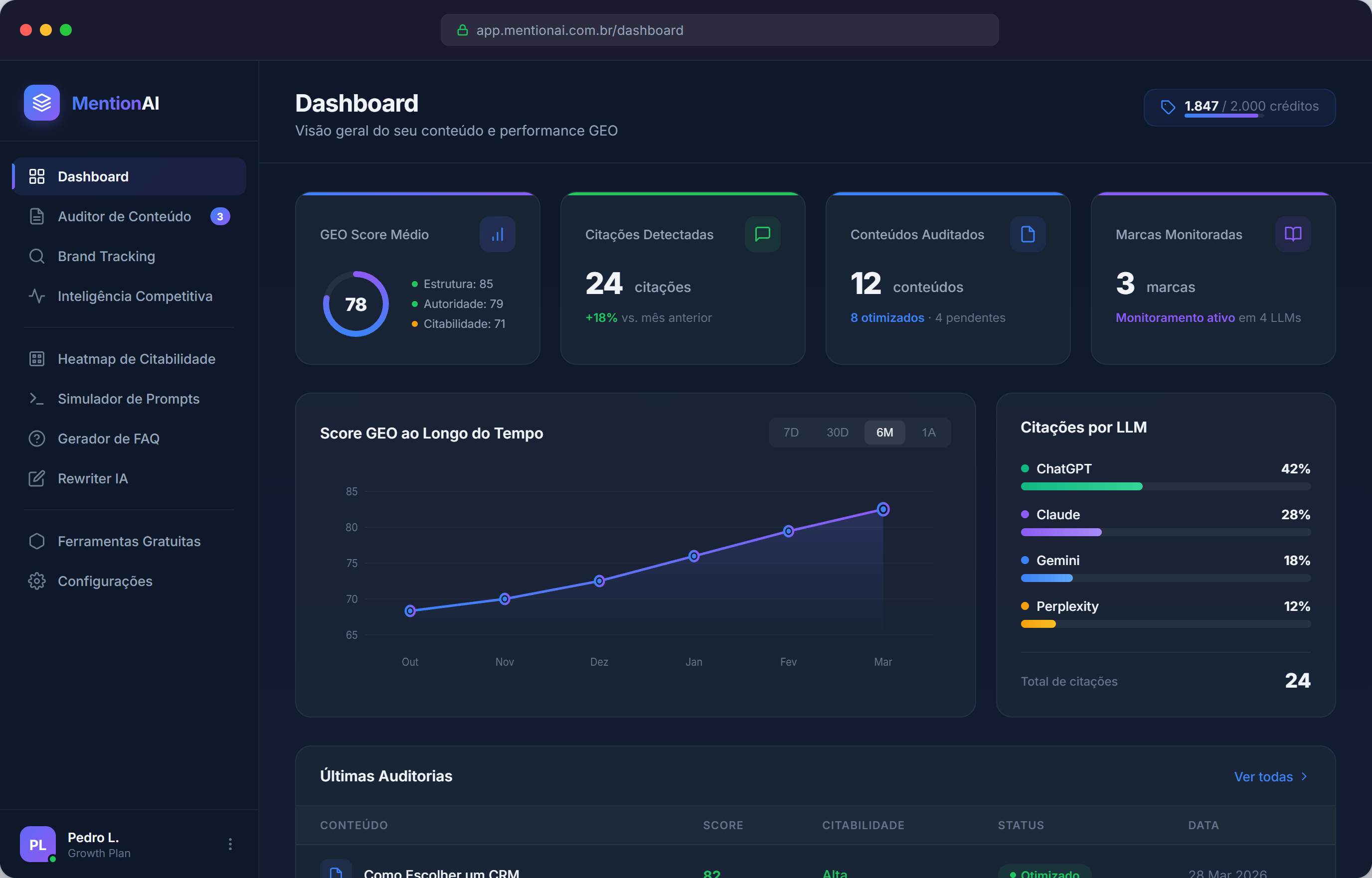Select the MentionAI logo icon

41,103
